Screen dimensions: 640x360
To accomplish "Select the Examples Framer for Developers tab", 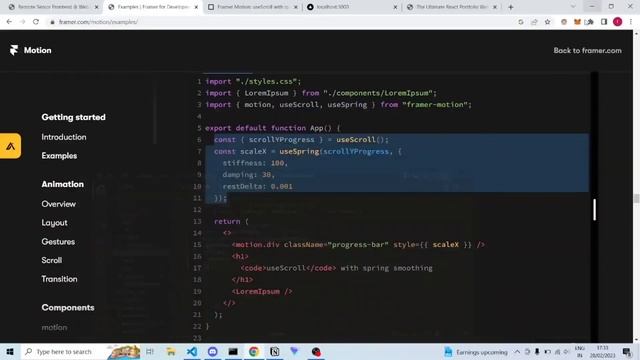I will click(153, 7).
